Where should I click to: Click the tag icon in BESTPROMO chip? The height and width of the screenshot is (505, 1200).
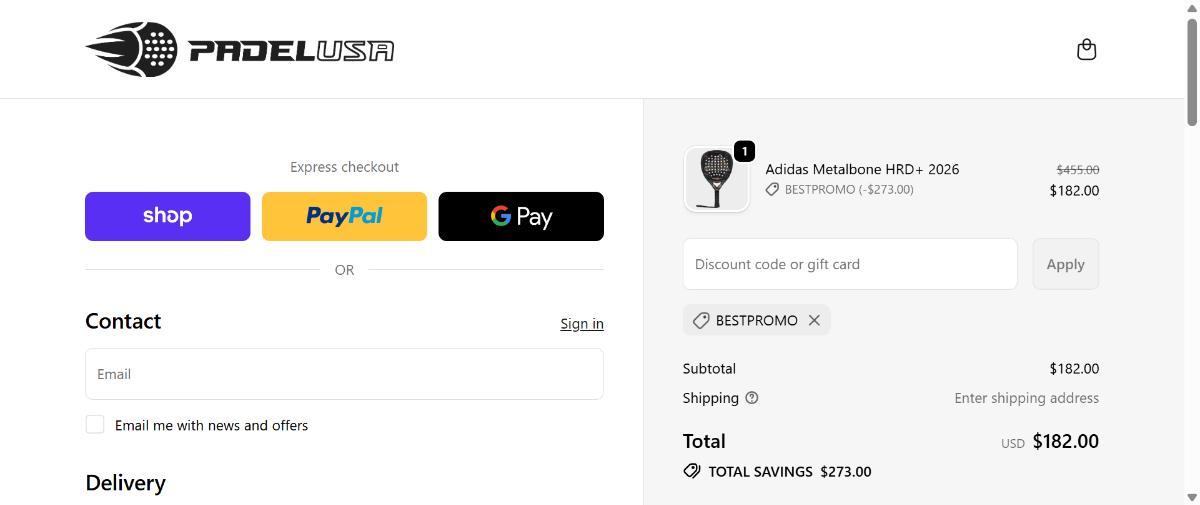[701, 320]
